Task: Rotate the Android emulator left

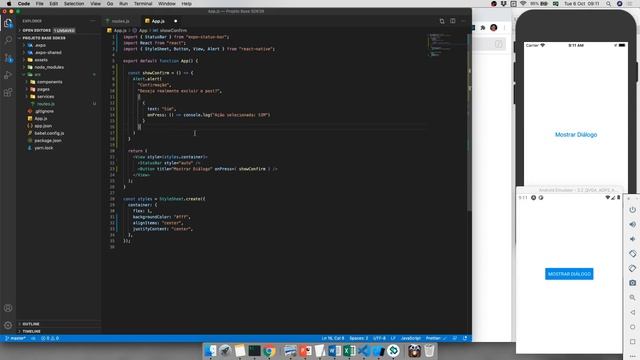Action: [632, 253]
